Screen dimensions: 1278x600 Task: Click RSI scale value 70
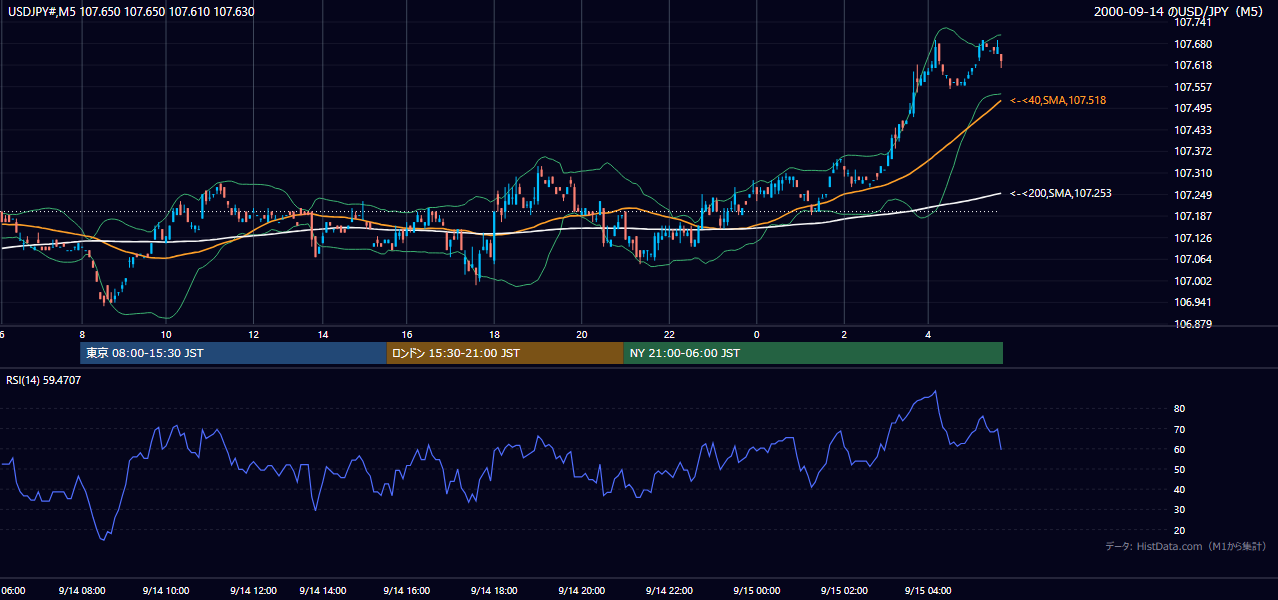tap(1180, 429)
